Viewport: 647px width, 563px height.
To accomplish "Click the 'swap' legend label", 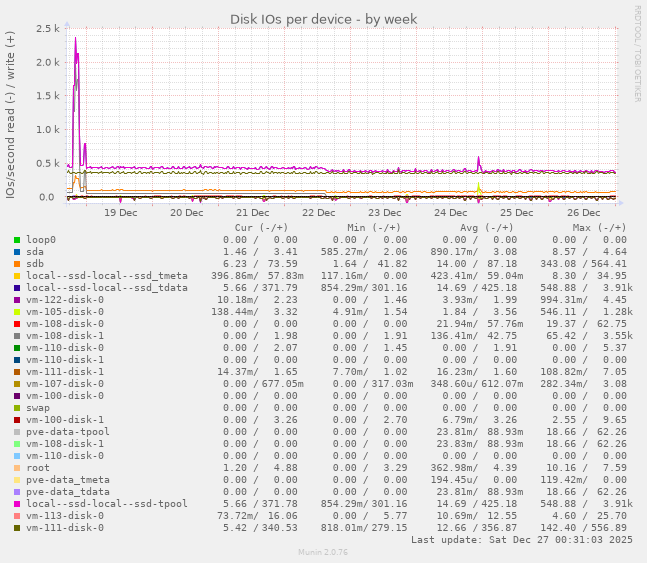I will 38,408.
